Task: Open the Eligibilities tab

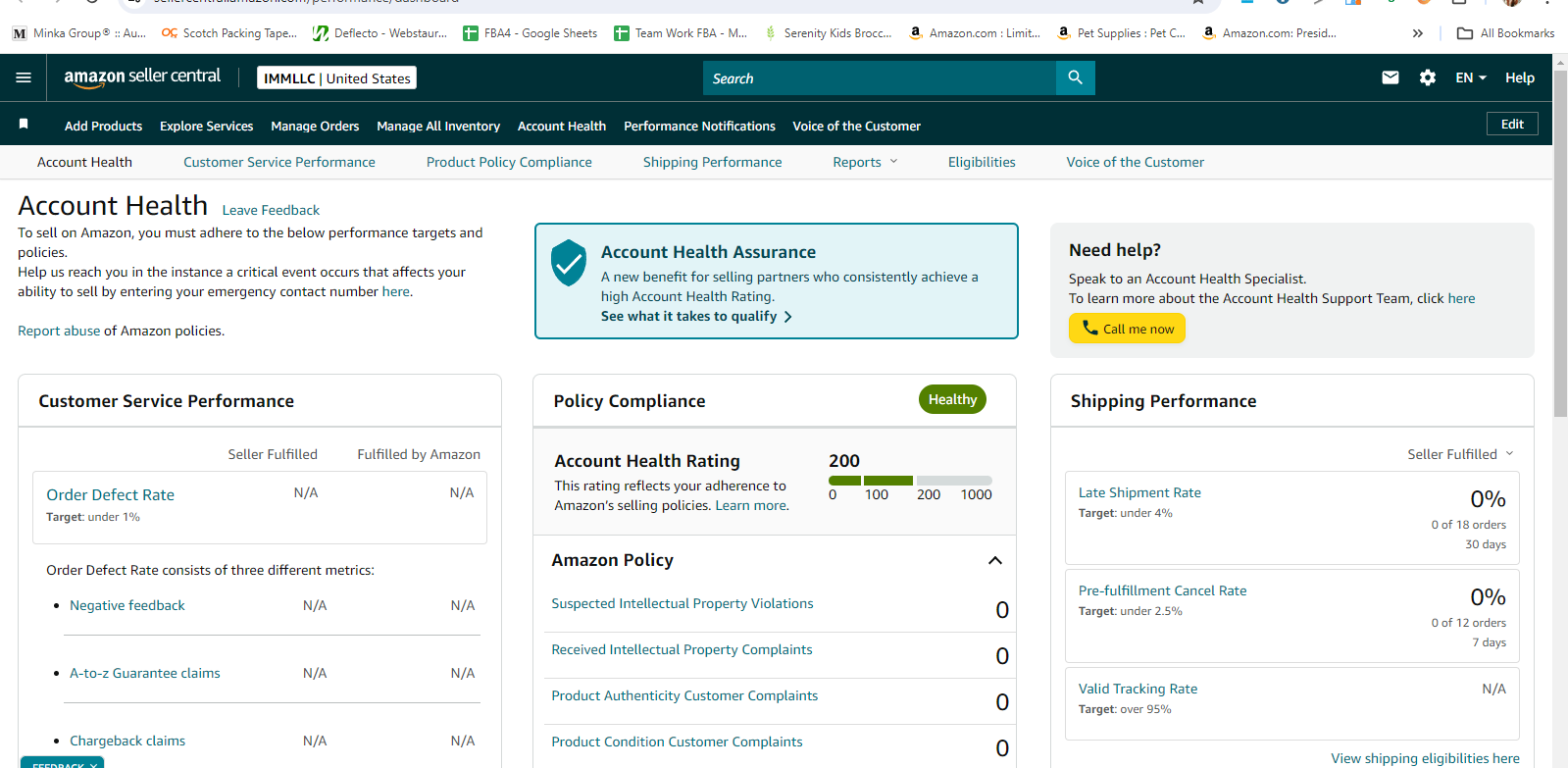Action: (982, 162)
